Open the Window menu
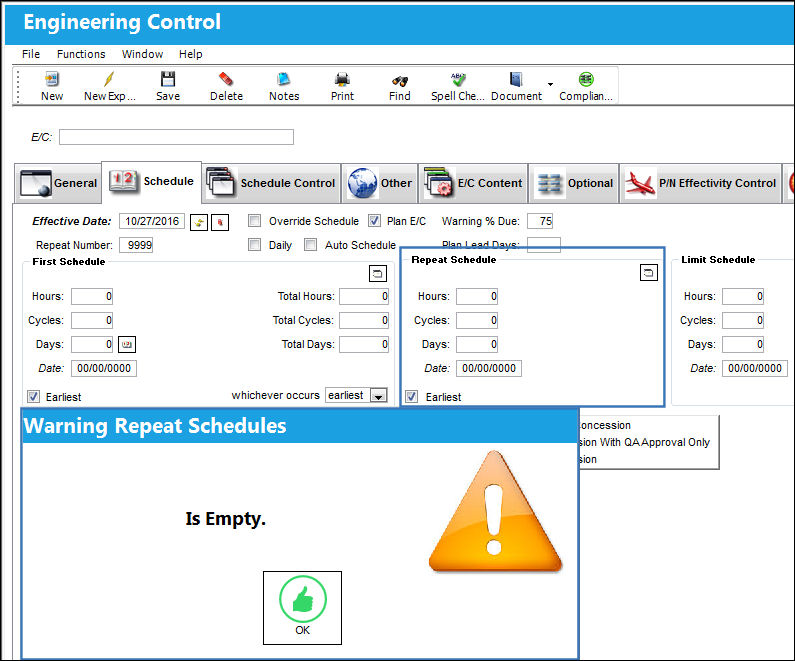The height and width of the screenshot is (661, 795). click(x=142, y=54)
